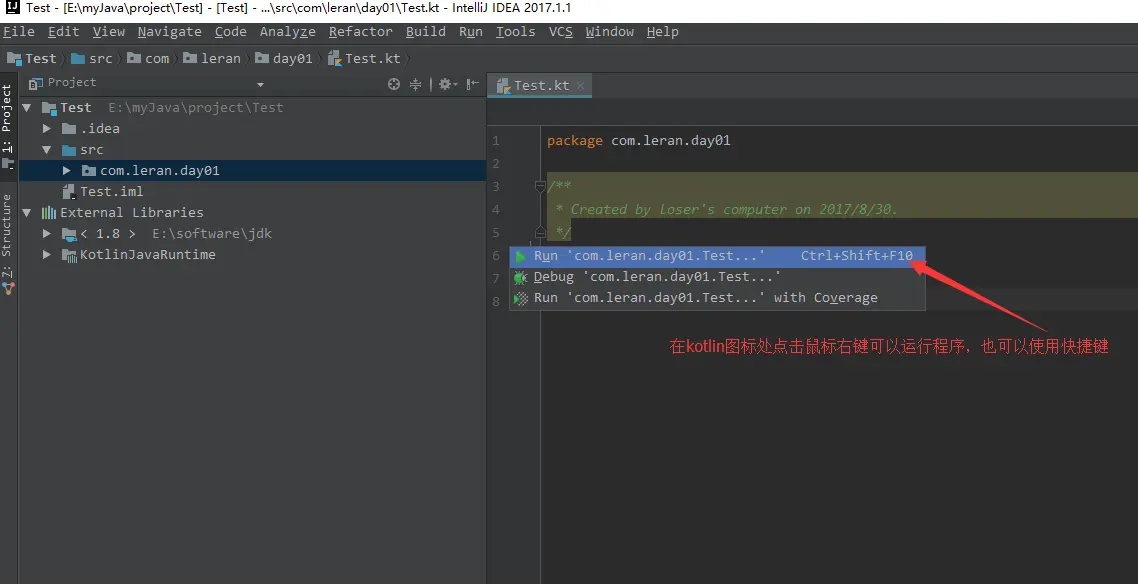
Task: Open the Analyze menu
Action: (287, 31)
